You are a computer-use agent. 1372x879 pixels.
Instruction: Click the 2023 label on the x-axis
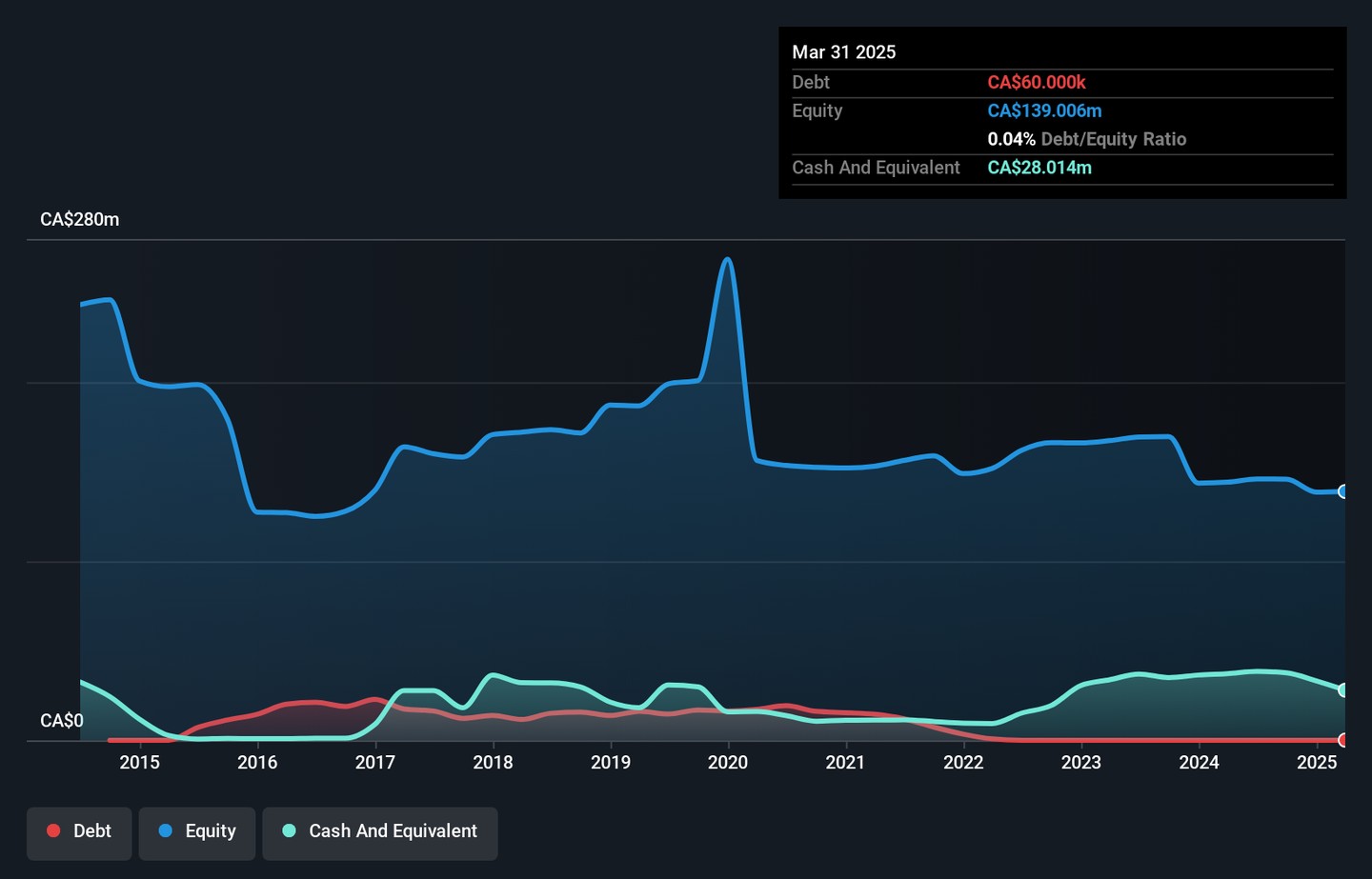[x=1081, y=763]
